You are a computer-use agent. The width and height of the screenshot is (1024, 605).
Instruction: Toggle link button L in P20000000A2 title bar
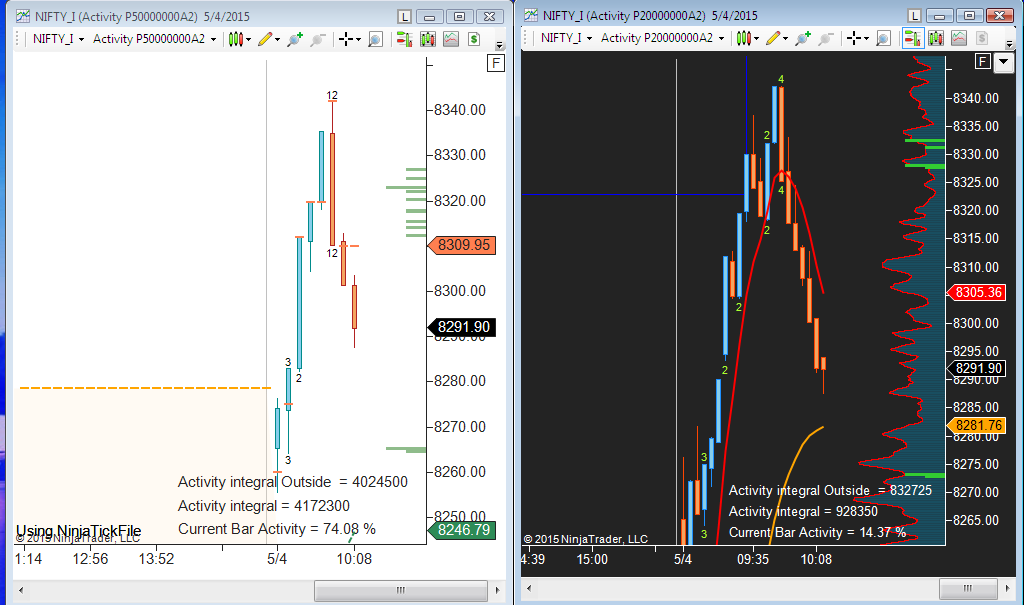pos(914,15)
